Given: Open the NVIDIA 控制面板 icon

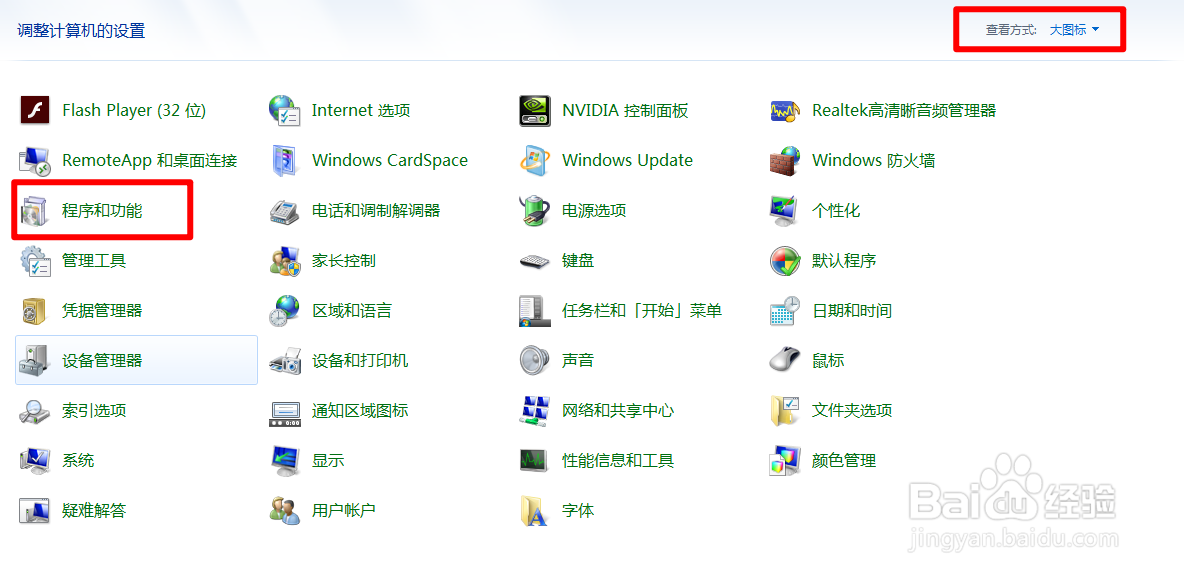Looking at the screenshot, I should point(535,111).
